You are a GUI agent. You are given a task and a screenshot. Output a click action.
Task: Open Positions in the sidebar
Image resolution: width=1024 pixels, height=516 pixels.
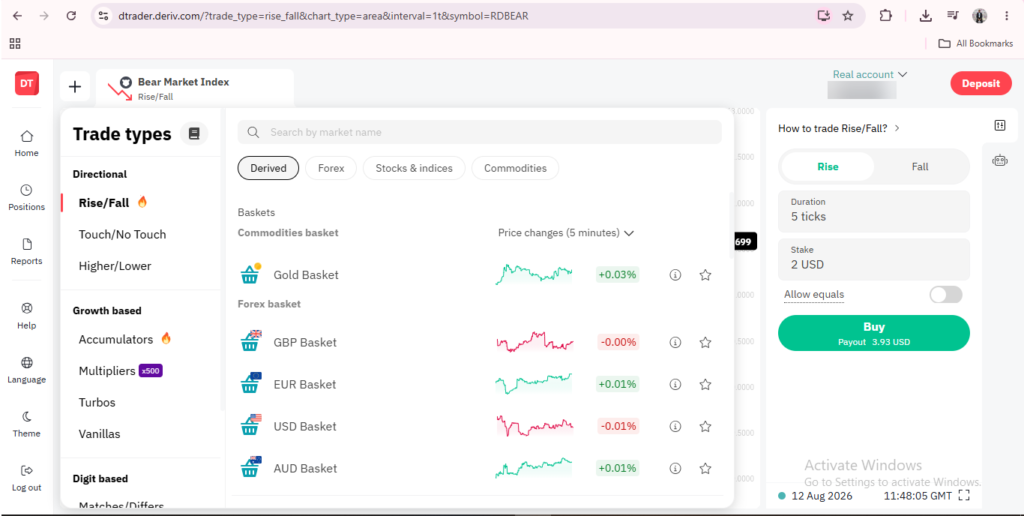(27, 197)
